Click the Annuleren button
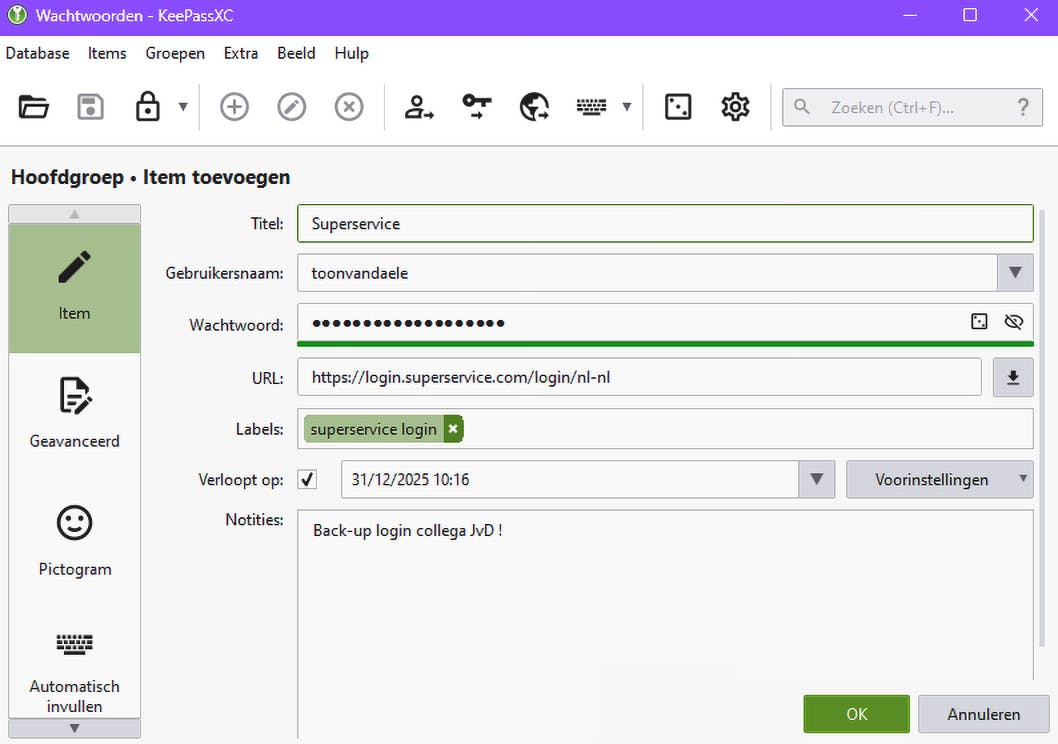Viewport: 1058px width, 744px height. (x=983, y=714)
